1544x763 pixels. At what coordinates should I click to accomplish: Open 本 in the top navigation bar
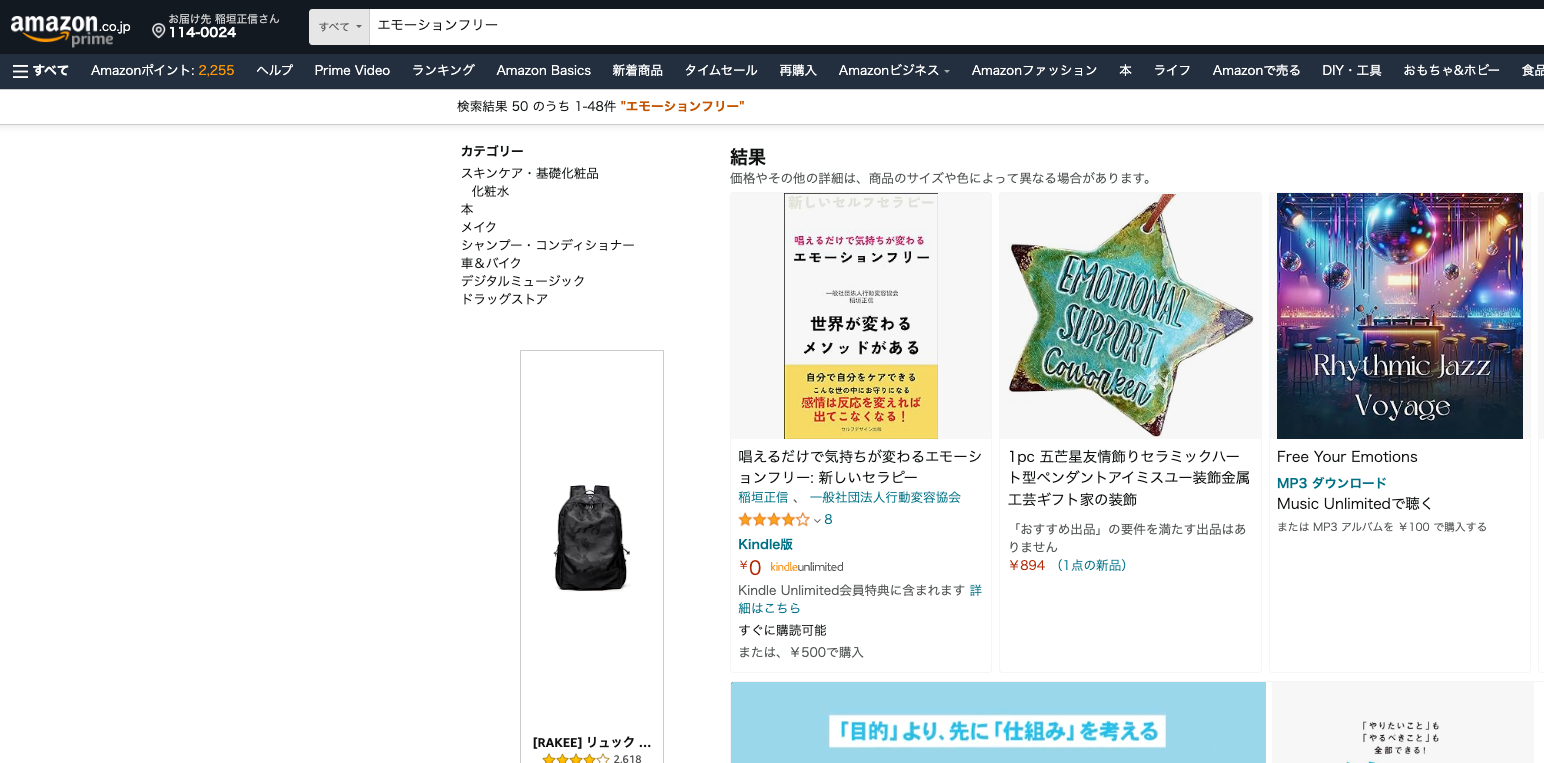click(1125, 70)
